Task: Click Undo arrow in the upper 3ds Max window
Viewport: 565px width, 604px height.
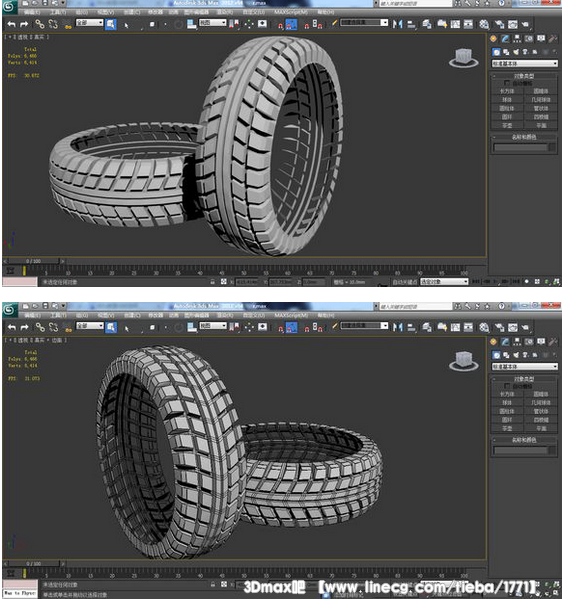Action: point(12,24)
